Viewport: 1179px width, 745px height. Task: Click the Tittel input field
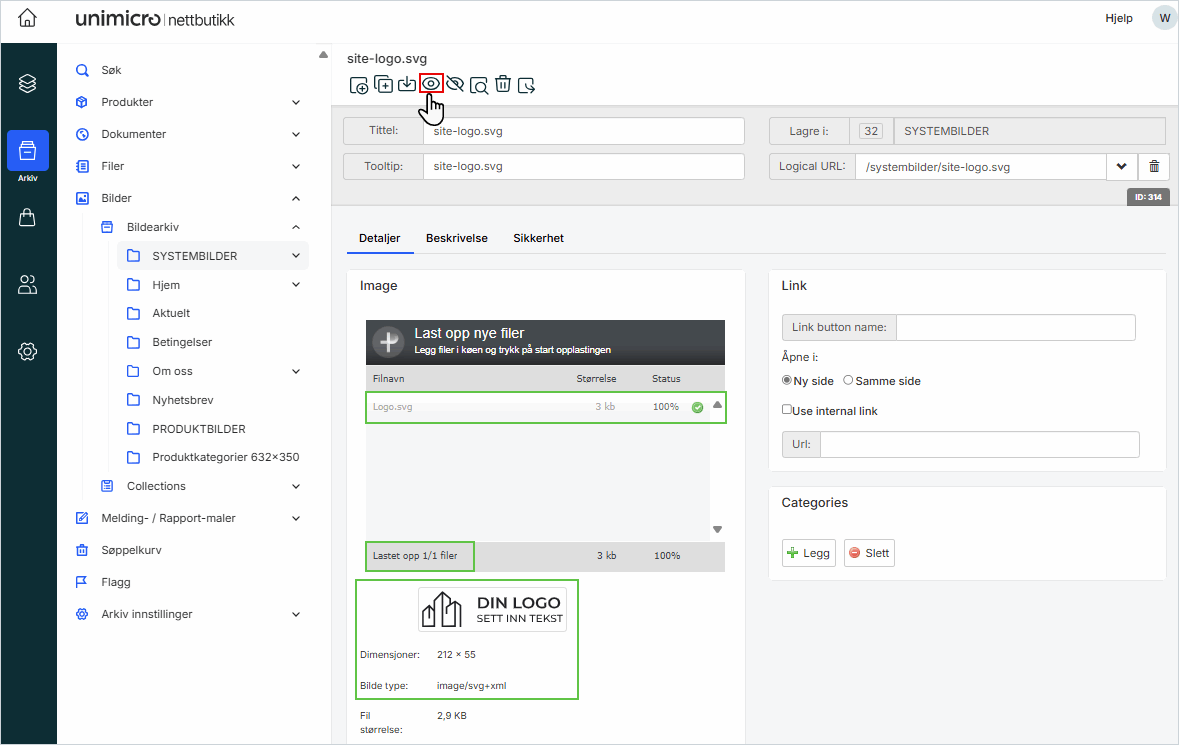click(x=583, y=131)
